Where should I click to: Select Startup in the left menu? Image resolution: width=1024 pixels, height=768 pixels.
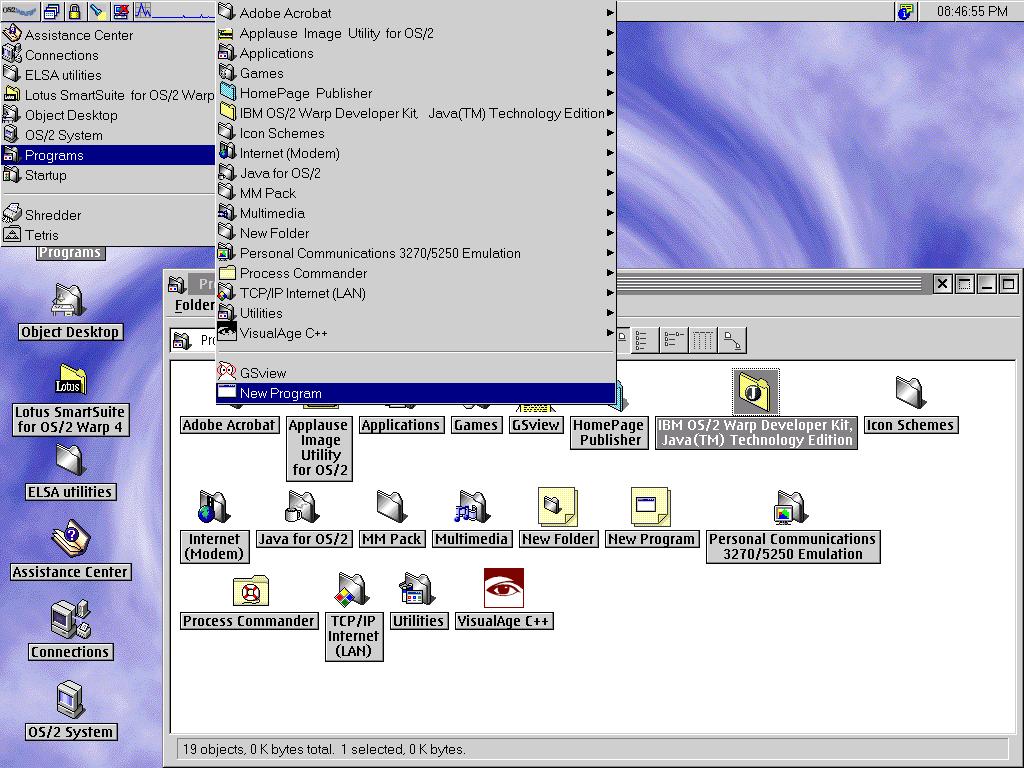[108, 175]
